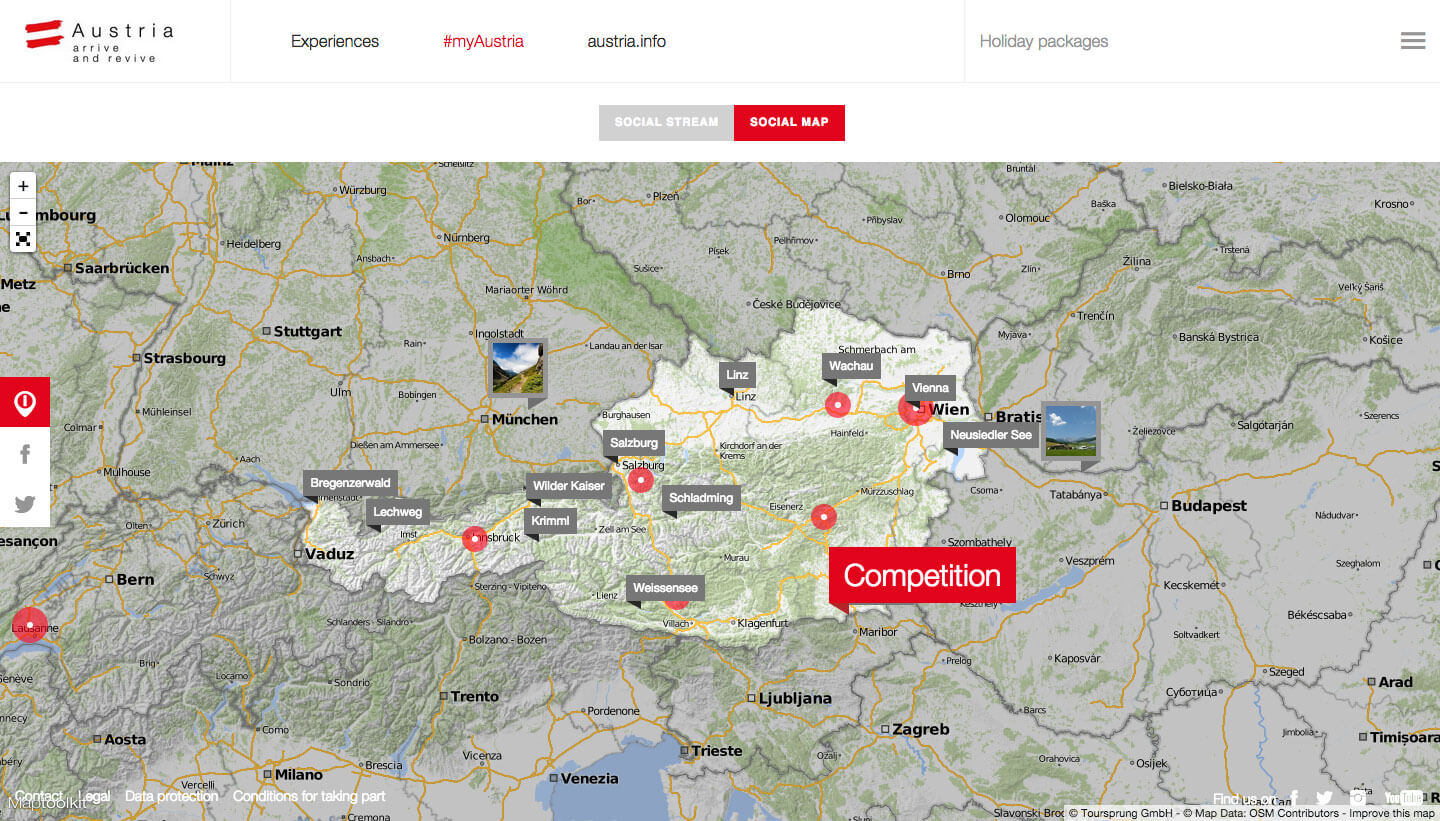Share via Twitter sidebar icon
Screen dimensions: 1440x821
pos(25,504)
